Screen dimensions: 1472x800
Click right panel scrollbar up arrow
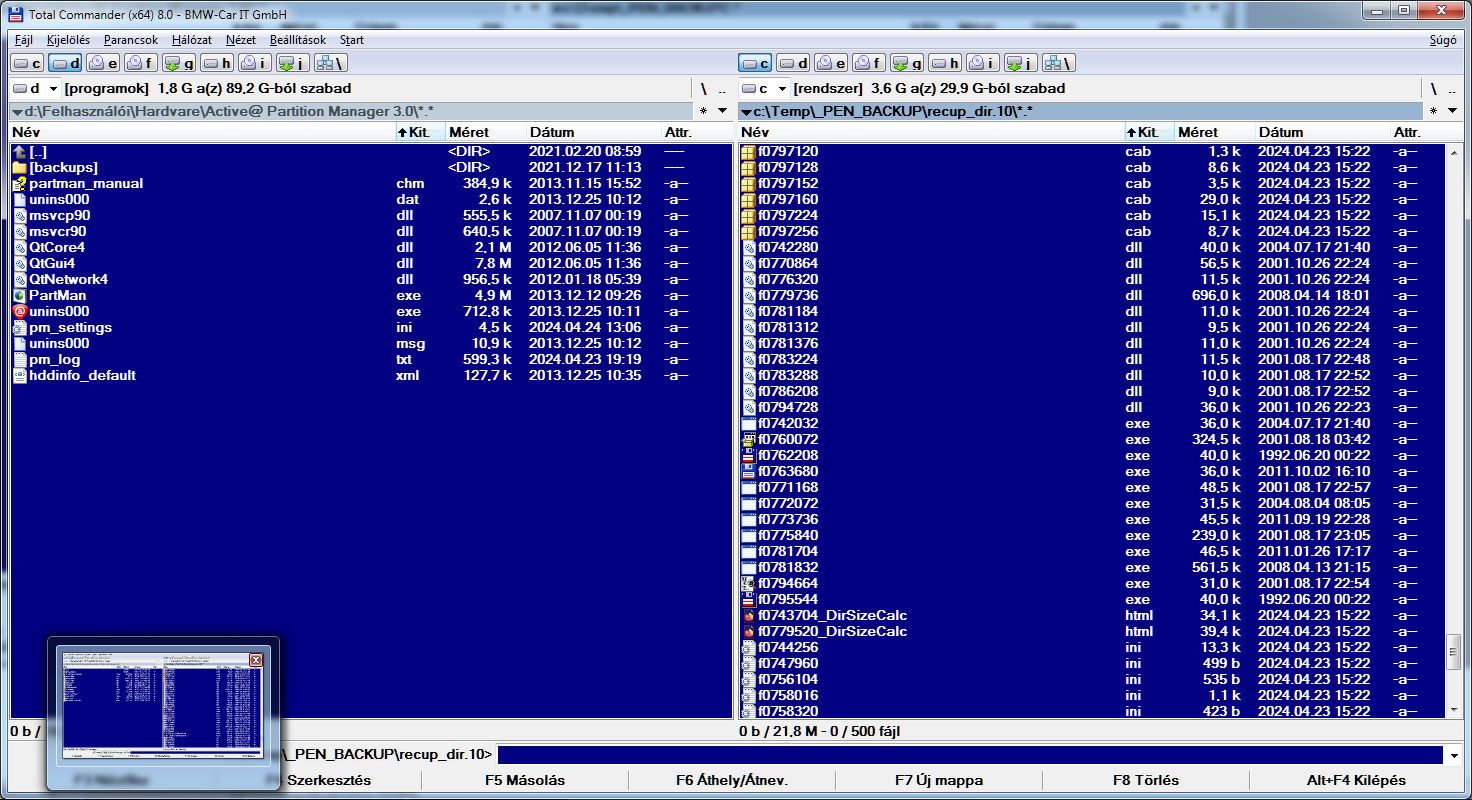(1454, 151)
